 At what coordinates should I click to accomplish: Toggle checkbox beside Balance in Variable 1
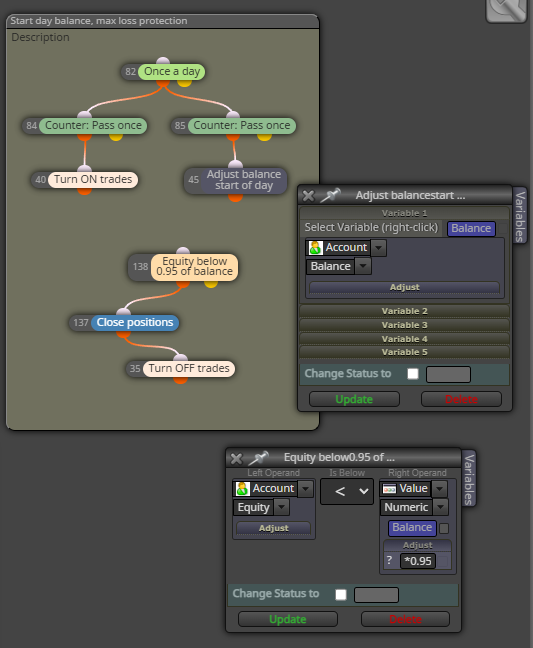(x=502, y=229)
